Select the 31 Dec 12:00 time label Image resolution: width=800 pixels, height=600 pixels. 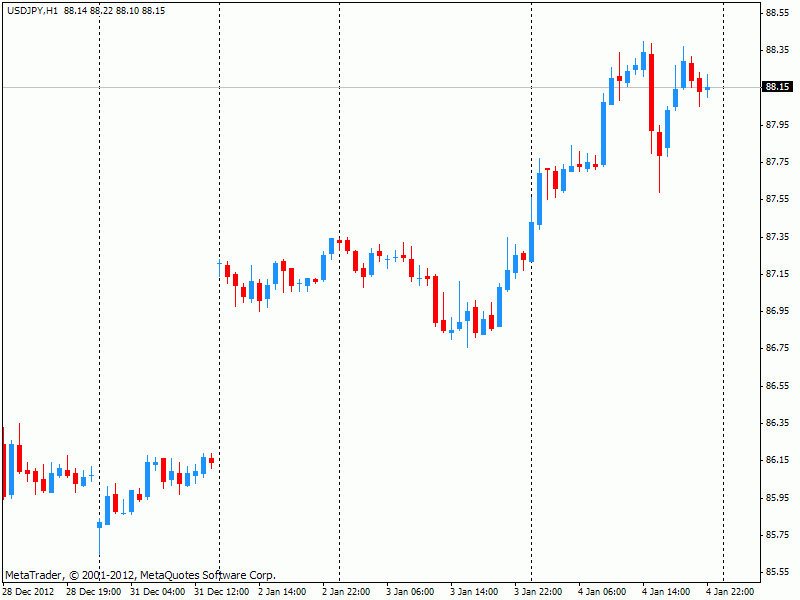coord(222,592)
